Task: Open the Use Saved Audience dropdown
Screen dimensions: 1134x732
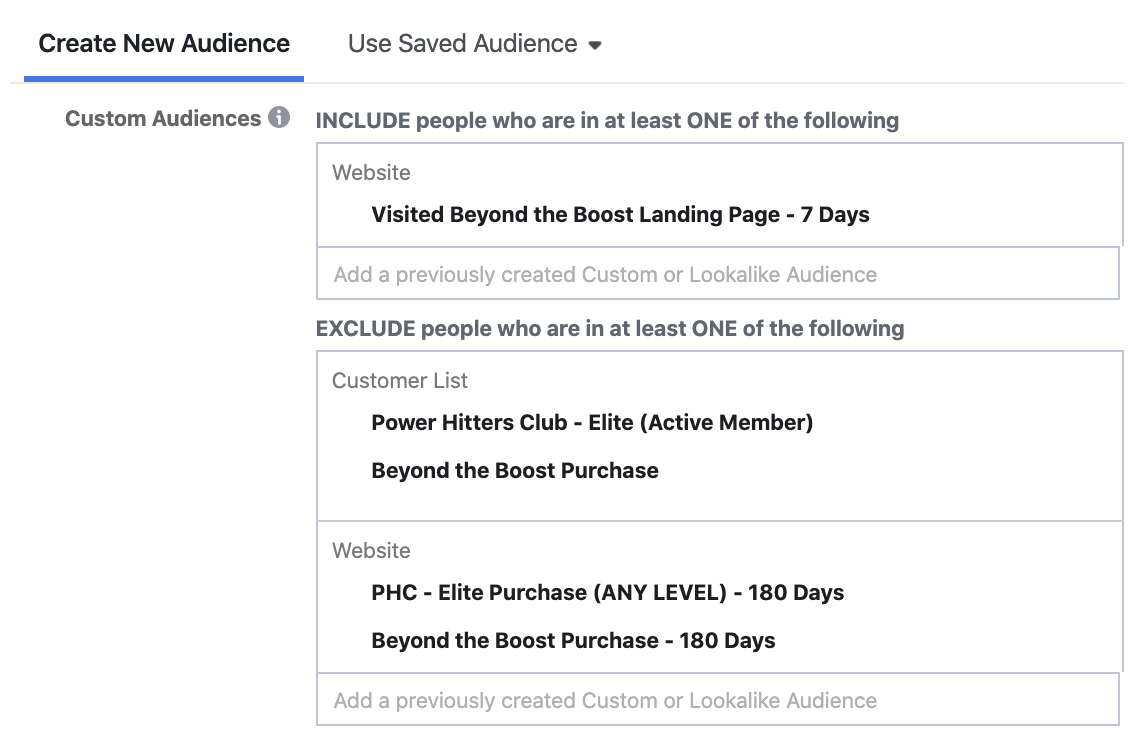Action: click(474, 43)
